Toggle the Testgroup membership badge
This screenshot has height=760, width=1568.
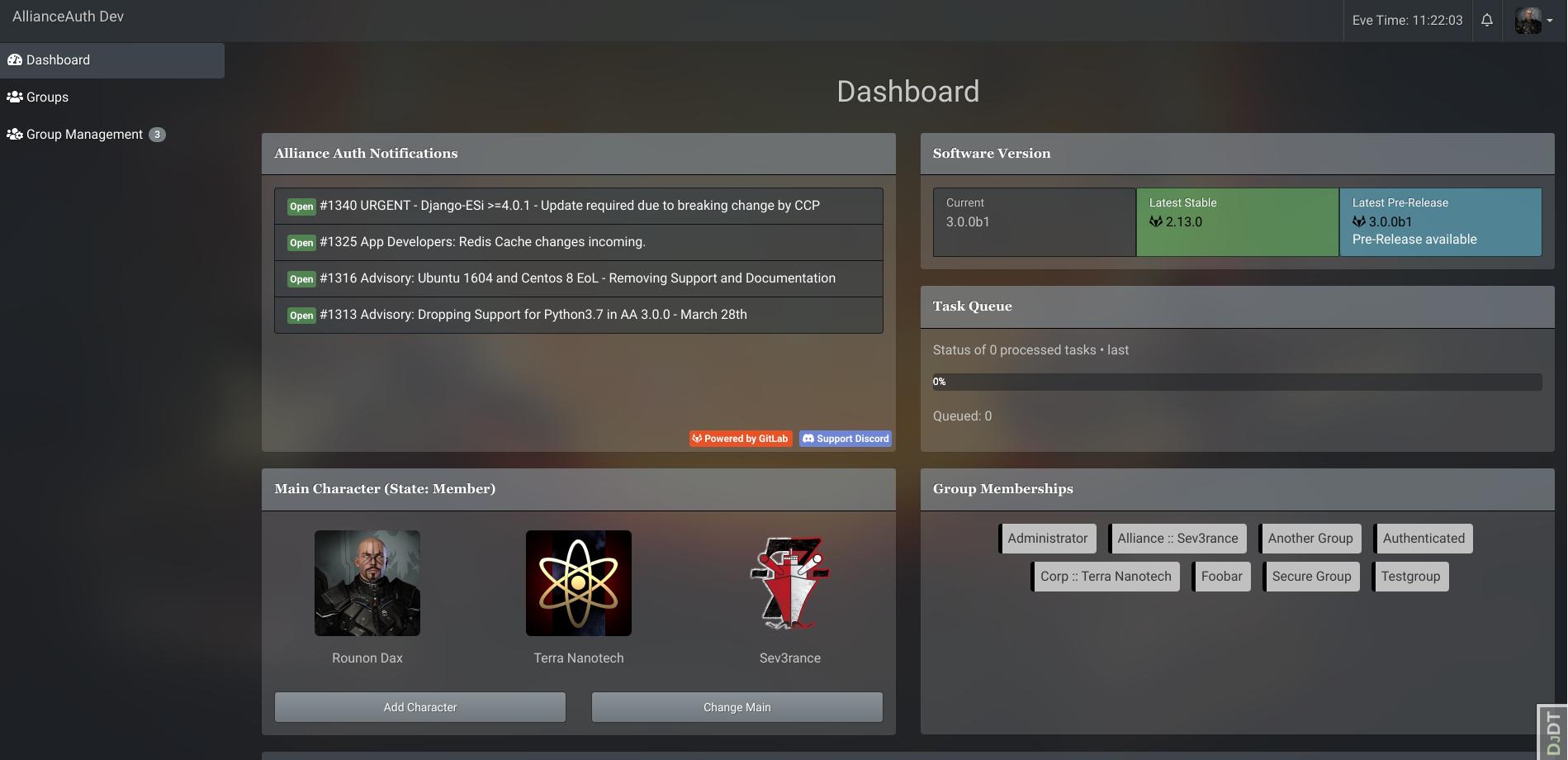coord(1410,576)
